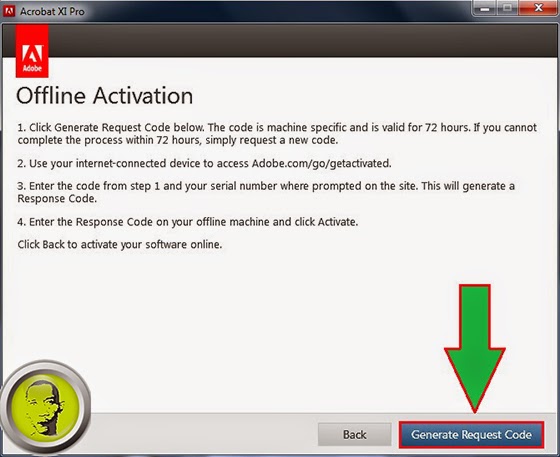The image size is (560, 457).
Task: Click the red Adobe logo
Action: pos(32,51)
